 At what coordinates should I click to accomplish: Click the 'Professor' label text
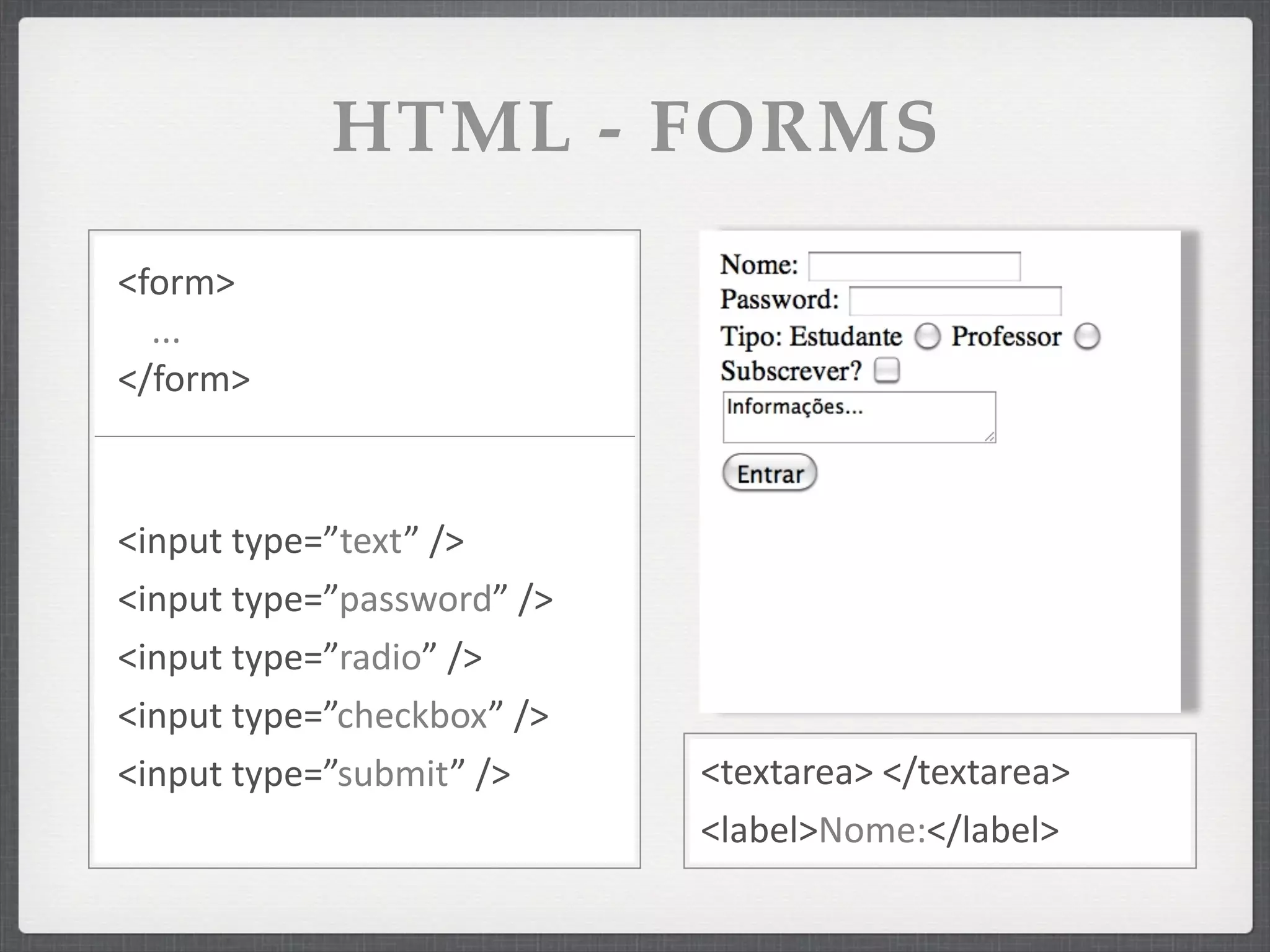(x=1006, y=337)
